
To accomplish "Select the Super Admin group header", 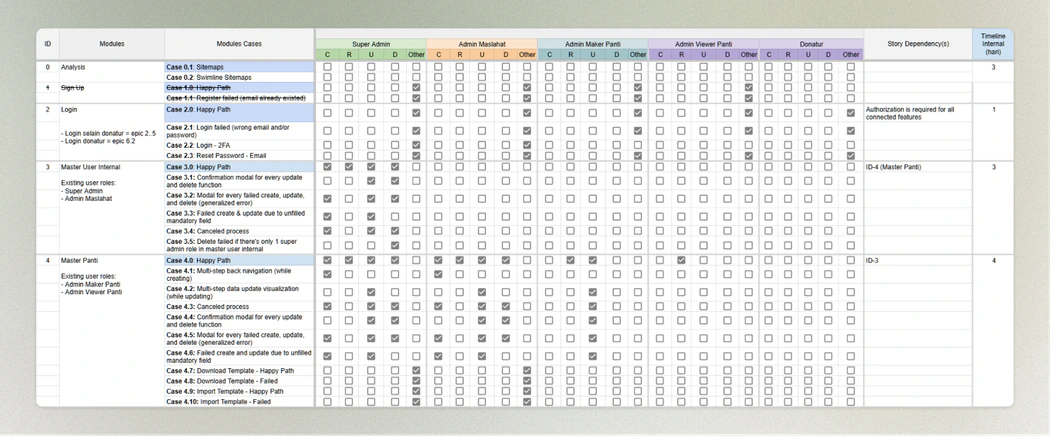I will [x=370, y=44].
